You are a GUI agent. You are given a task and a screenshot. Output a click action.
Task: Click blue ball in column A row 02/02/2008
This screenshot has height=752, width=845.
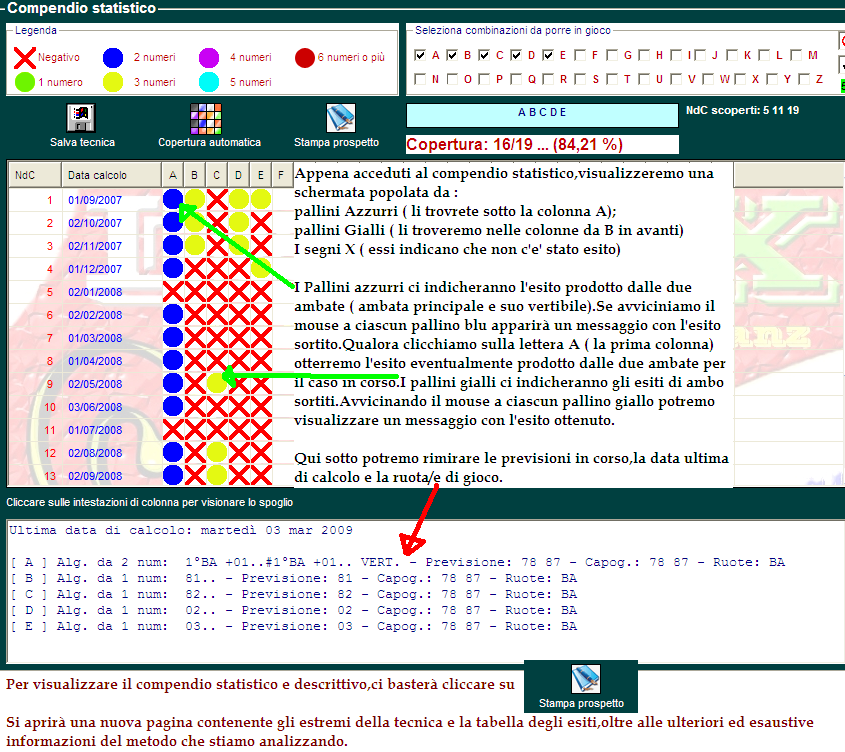pyautogui.click(x=172, y=314)
